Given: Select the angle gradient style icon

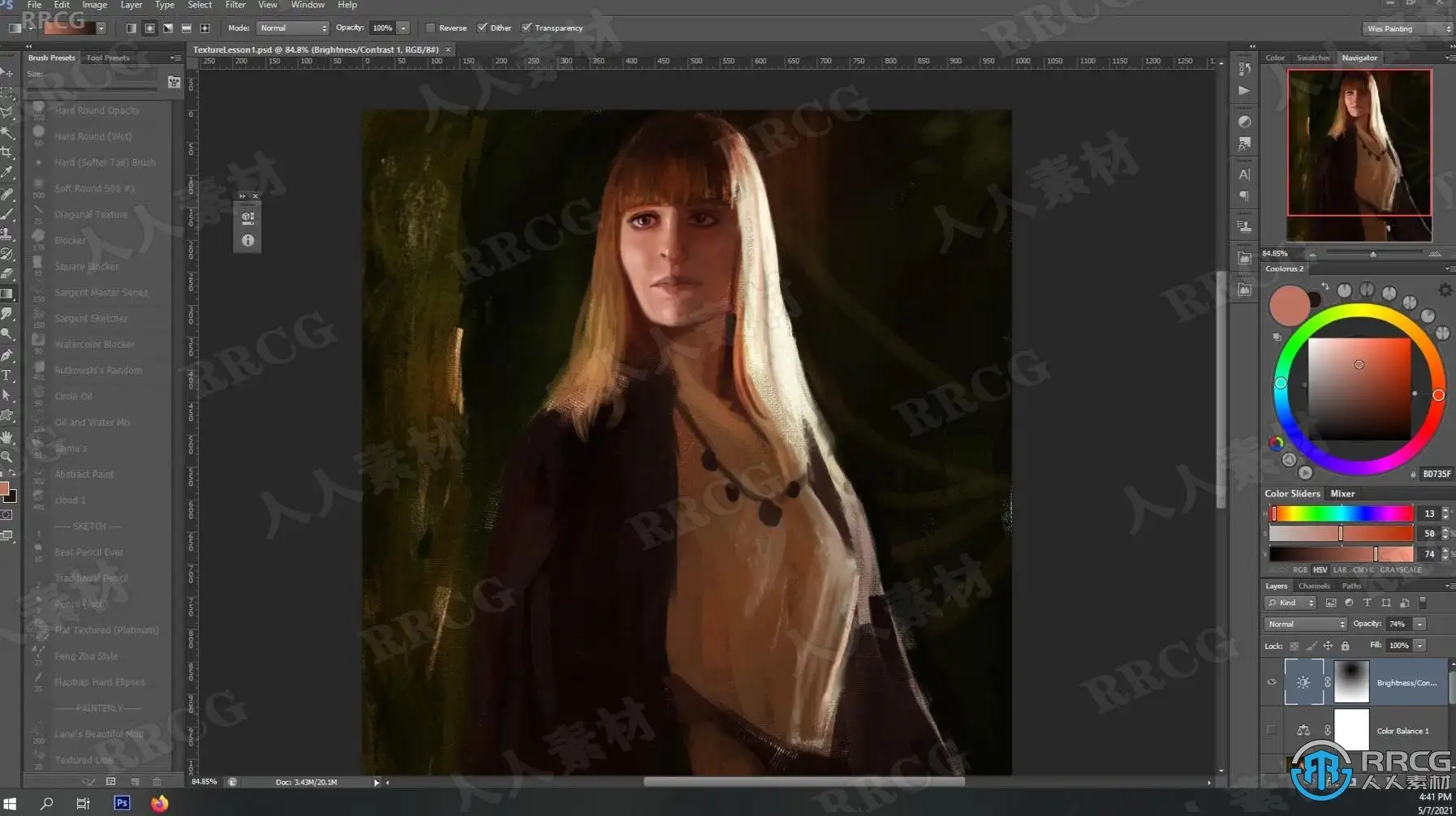Looking at the screenshot, I should point(168,28).
